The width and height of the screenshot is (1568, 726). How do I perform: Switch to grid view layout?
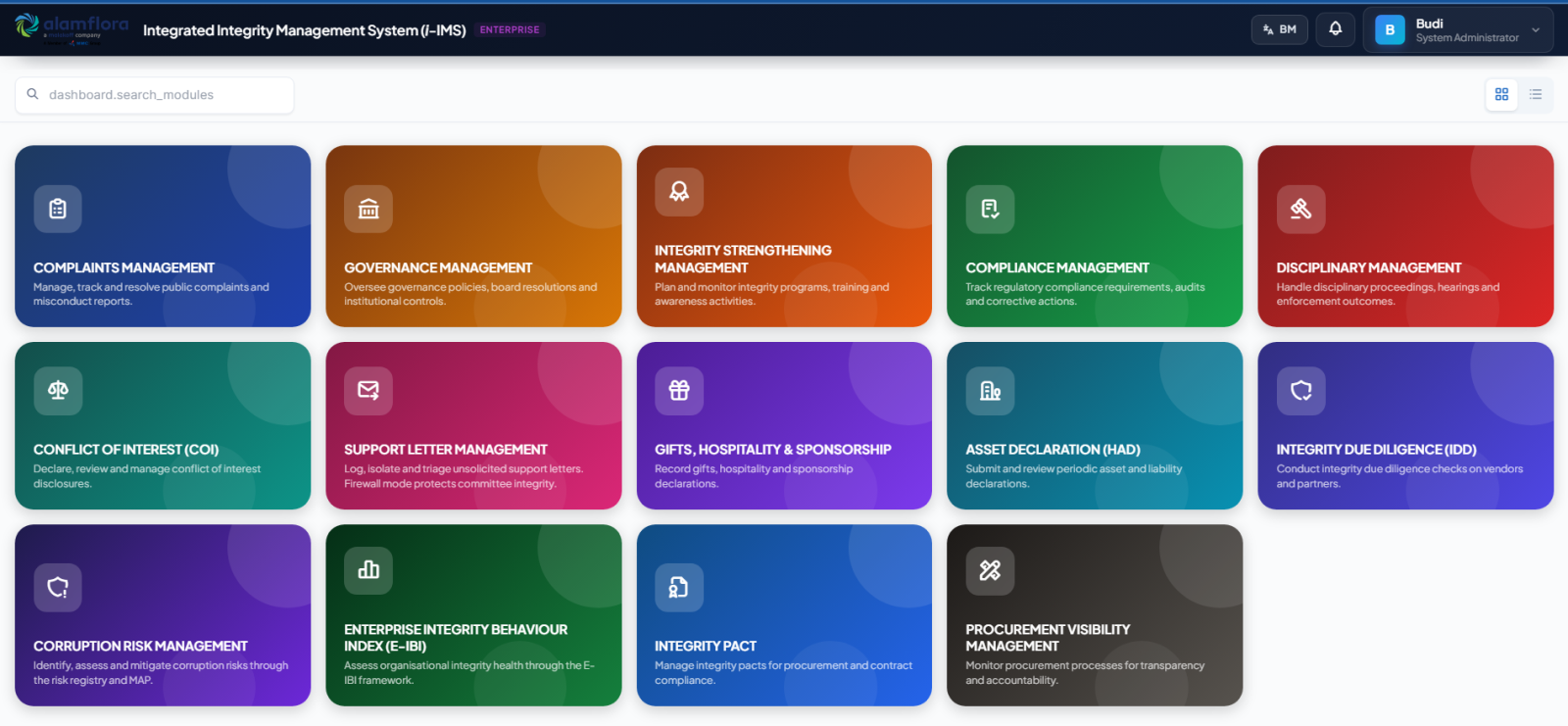click(1501, 95)
